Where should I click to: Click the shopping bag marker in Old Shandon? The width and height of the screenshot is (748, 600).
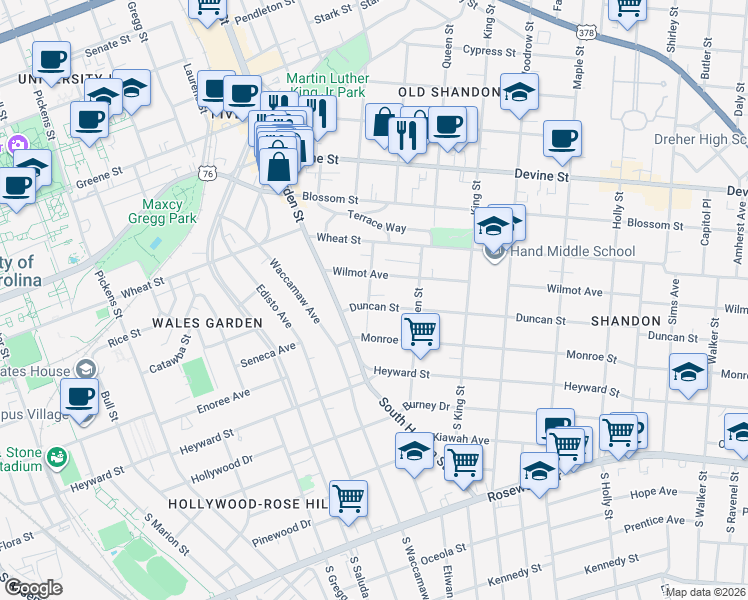coord(381,123)
